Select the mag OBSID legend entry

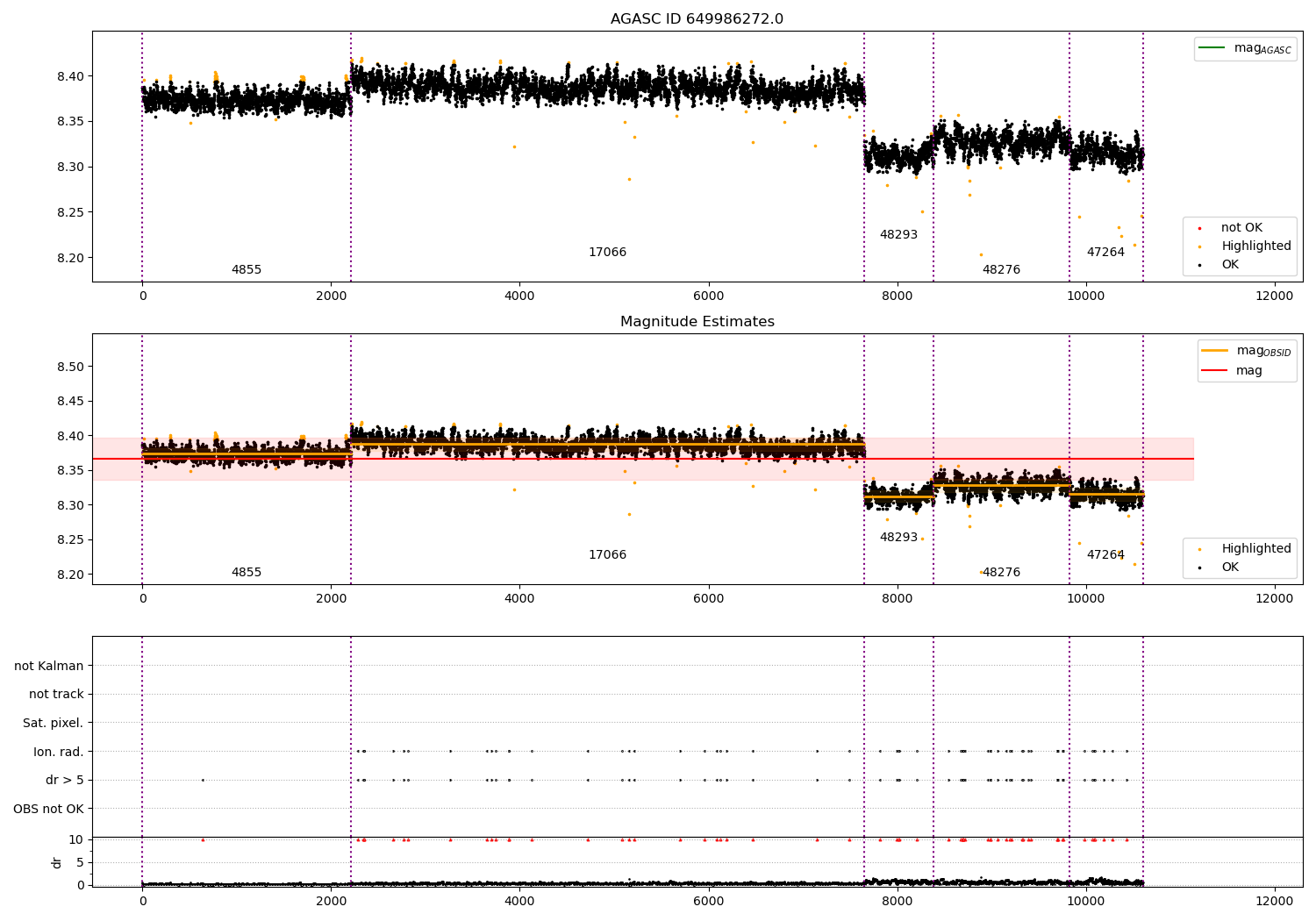tap(1247, 351)
